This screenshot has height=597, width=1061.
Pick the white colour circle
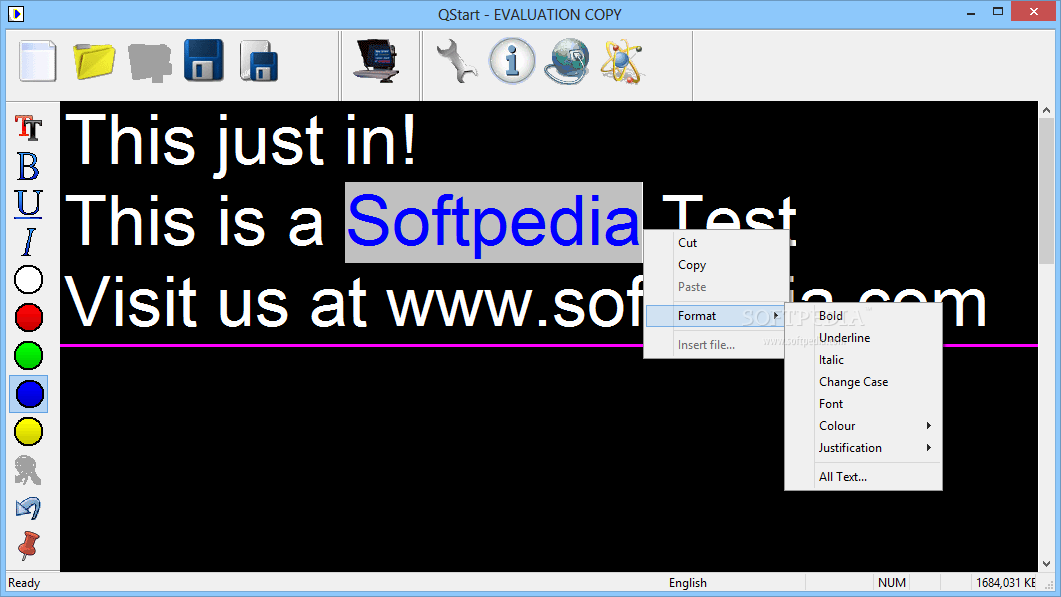pos(28,280)
